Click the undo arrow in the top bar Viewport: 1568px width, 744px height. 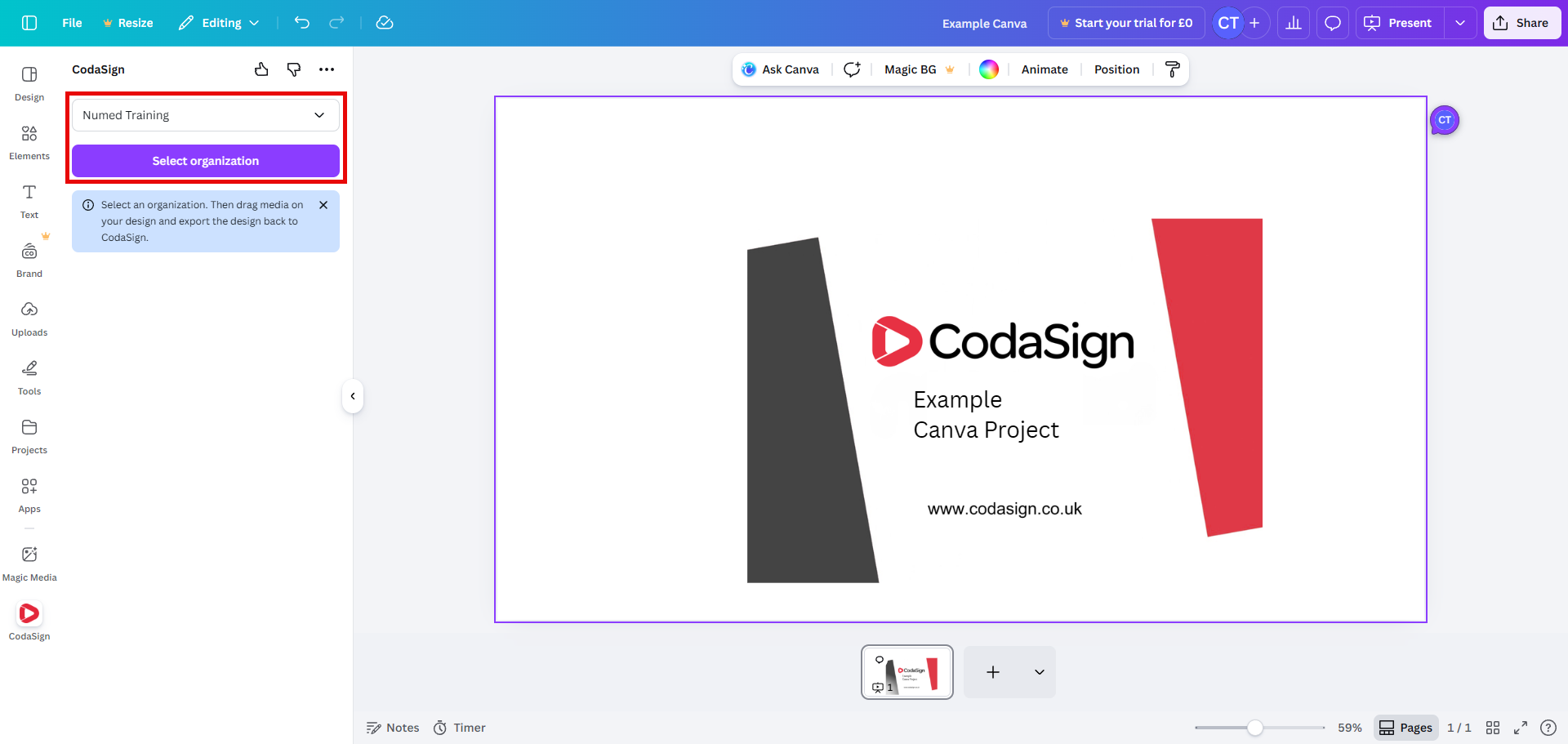click(302, 23)
